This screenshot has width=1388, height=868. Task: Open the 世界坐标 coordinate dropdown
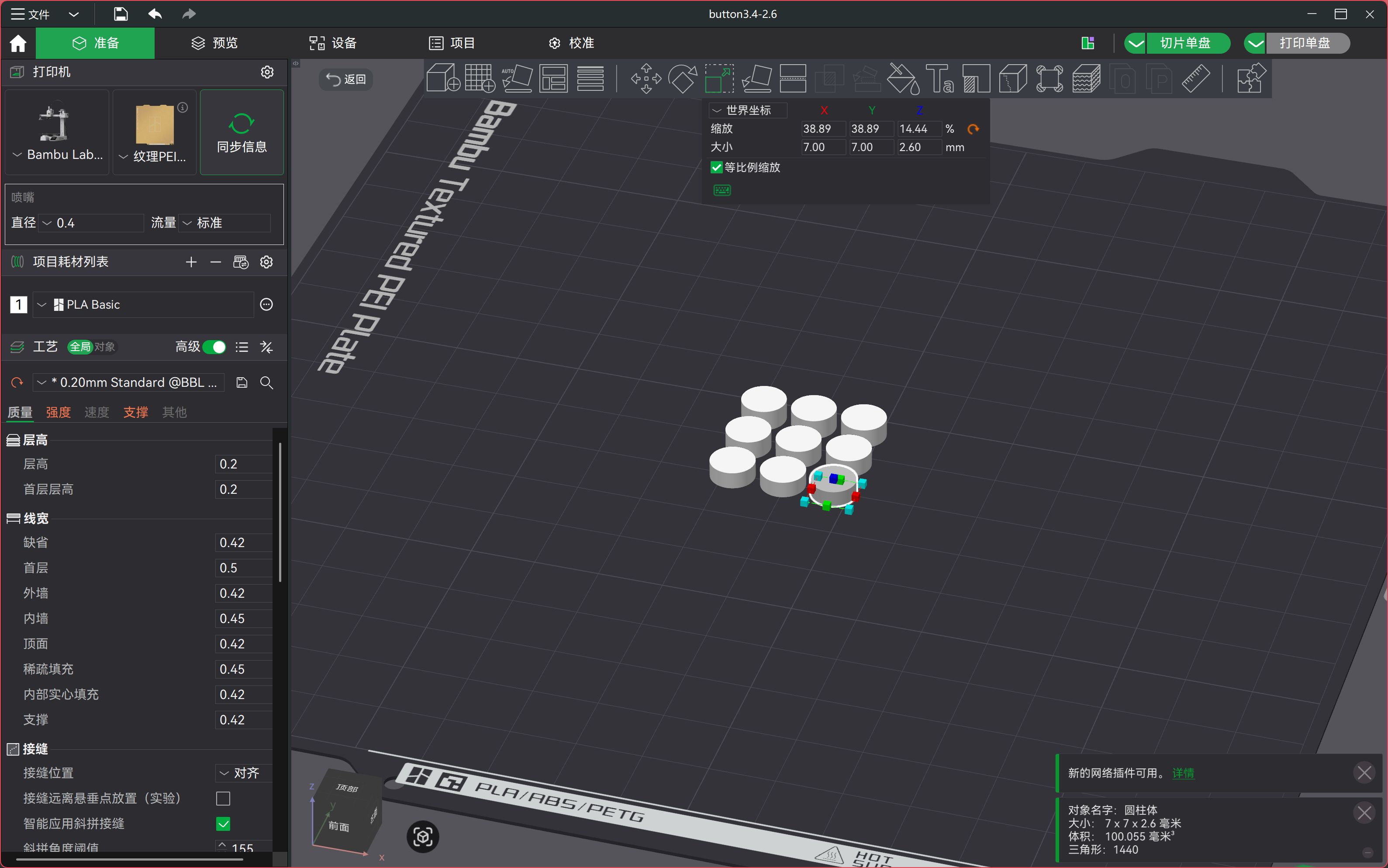point(748,110)
